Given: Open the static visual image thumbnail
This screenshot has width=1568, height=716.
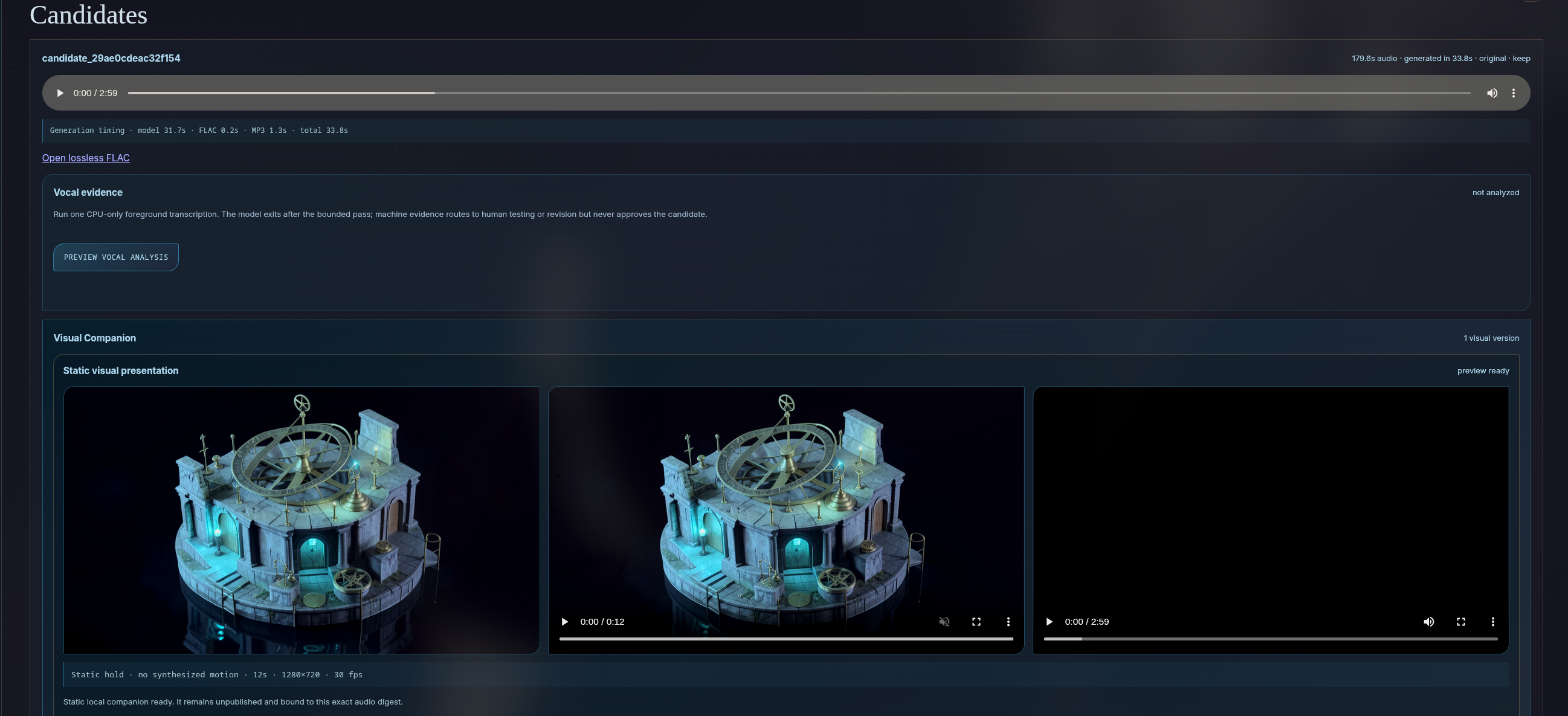Looking at the screenshot, I should 302,520.
